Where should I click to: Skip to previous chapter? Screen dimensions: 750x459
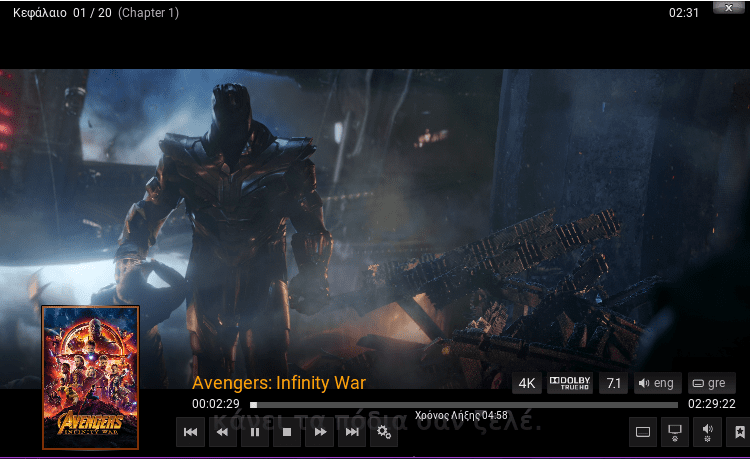click(190, 432)
